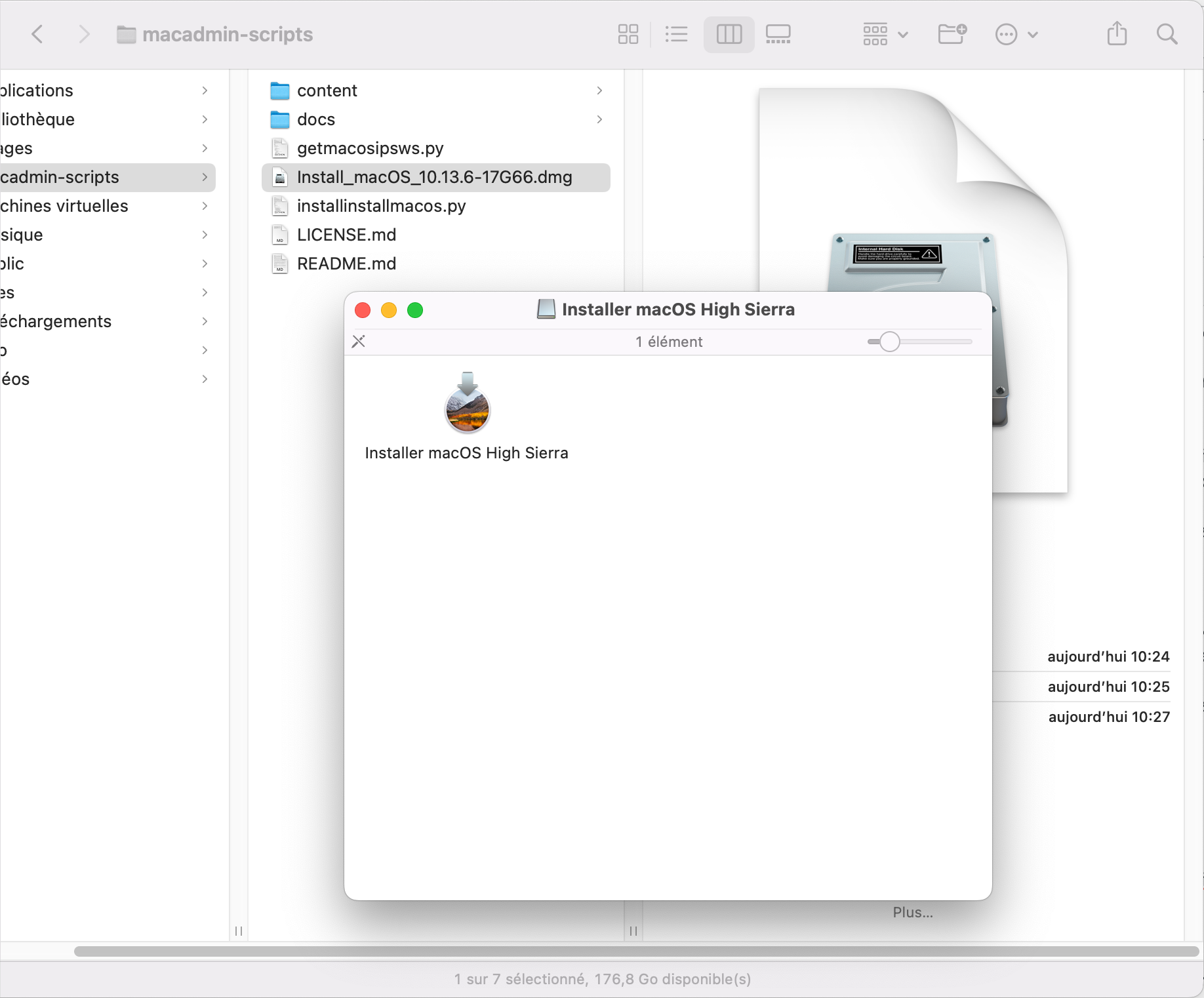
Task: Select the content folder
Action: click(435, 90)
